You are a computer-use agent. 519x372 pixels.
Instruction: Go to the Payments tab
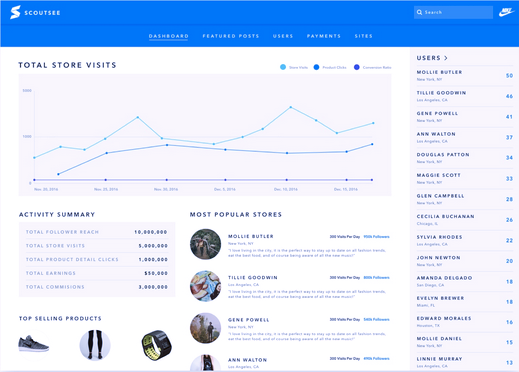(324, 36)
